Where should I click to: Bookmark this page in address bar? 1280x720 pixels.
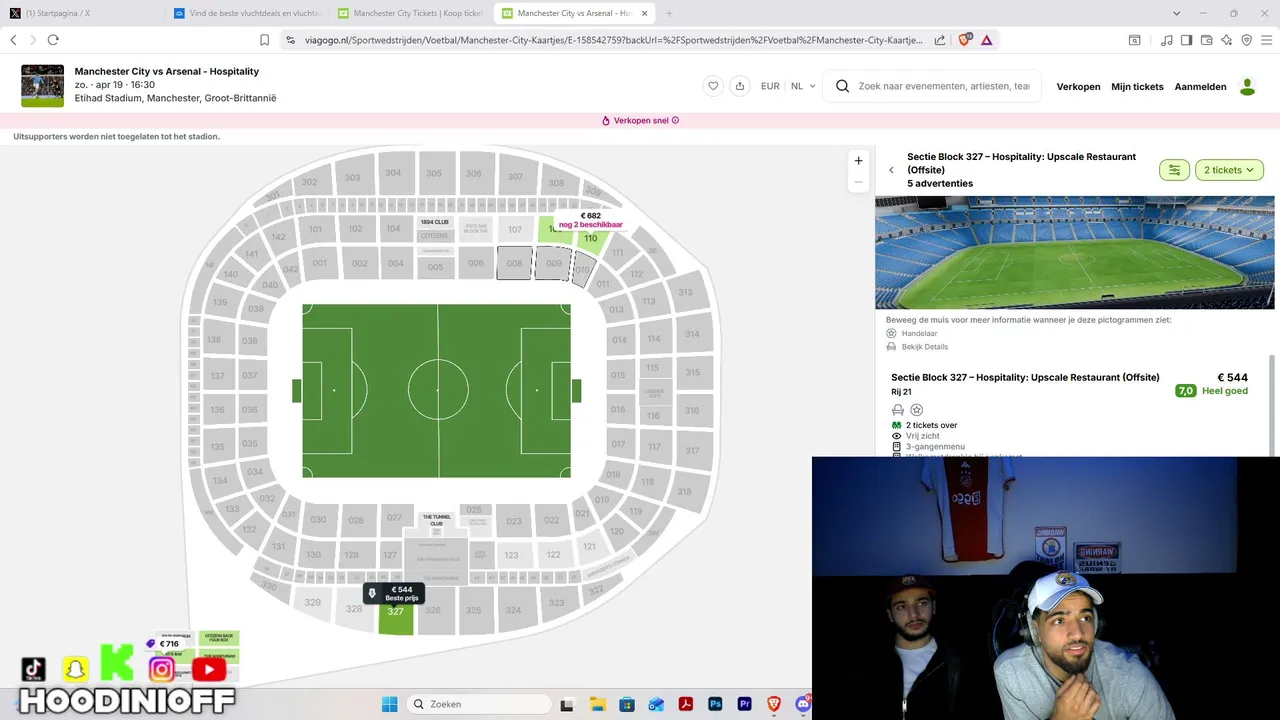coord(264,40)
